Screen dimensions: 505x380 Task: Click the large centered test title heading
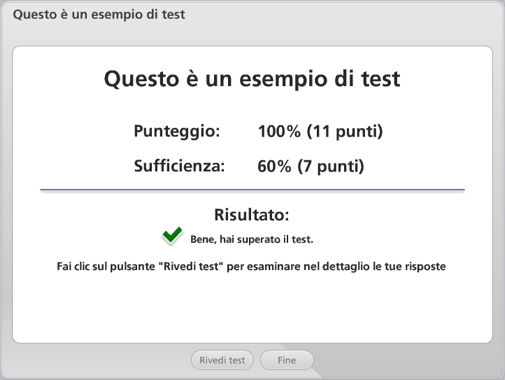(252, 79)
